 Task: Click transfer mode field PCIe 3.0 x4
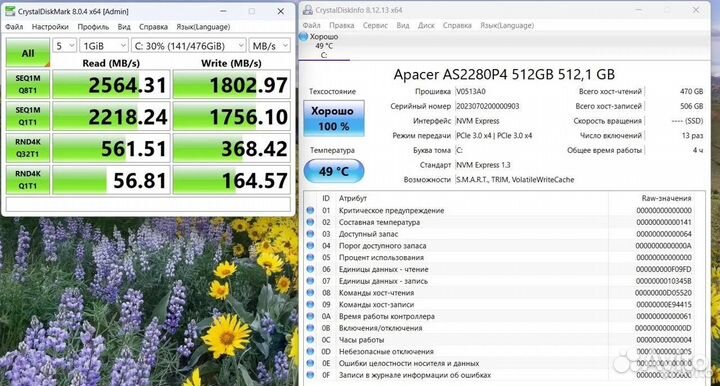(x=494, y=135)
